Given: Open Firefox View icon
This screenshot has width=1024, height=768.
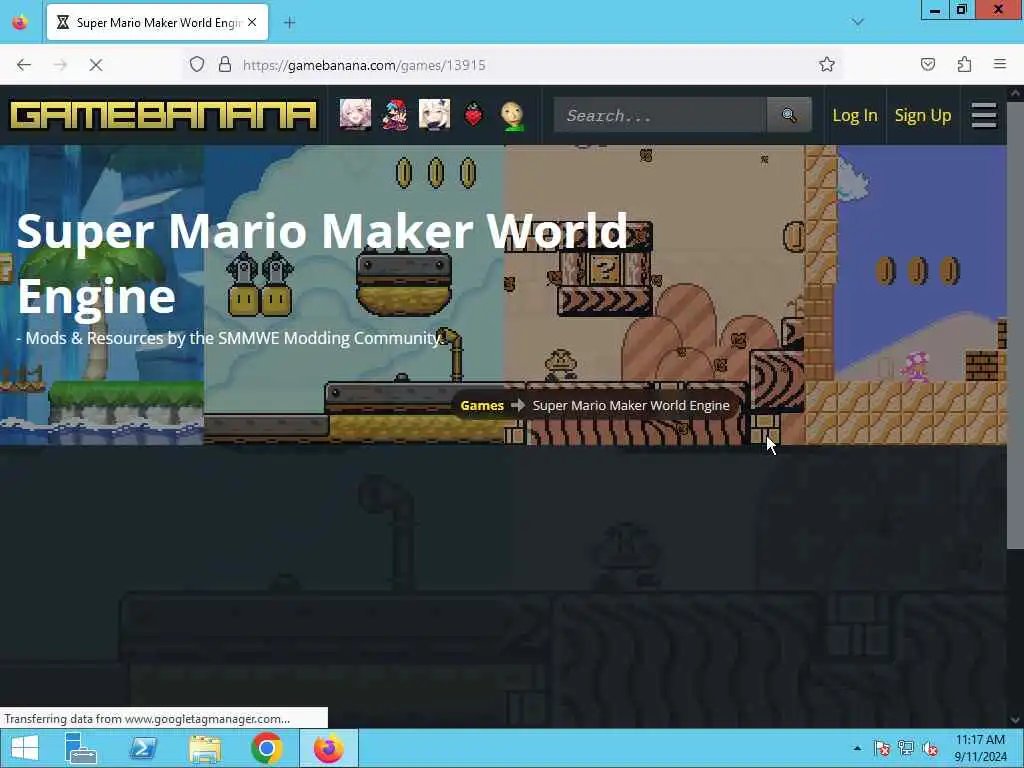Looking at the screenshot, I should pyautogui.click(x=20, y=23).
